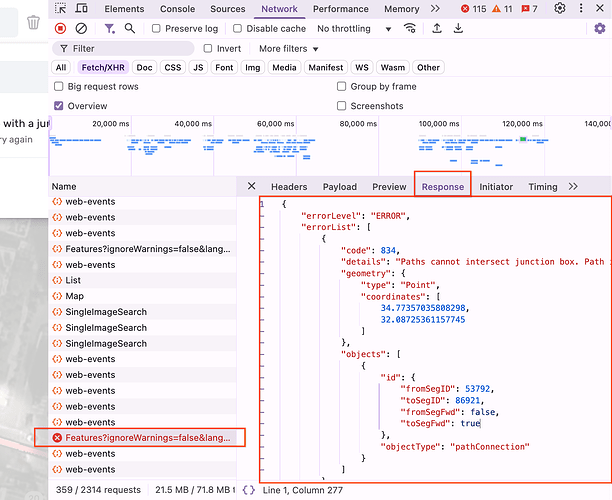Image resolution: width=612 pixels, height=500 pixels.
Task: Open the Initiator tab
Action: (x=496, y=187)
